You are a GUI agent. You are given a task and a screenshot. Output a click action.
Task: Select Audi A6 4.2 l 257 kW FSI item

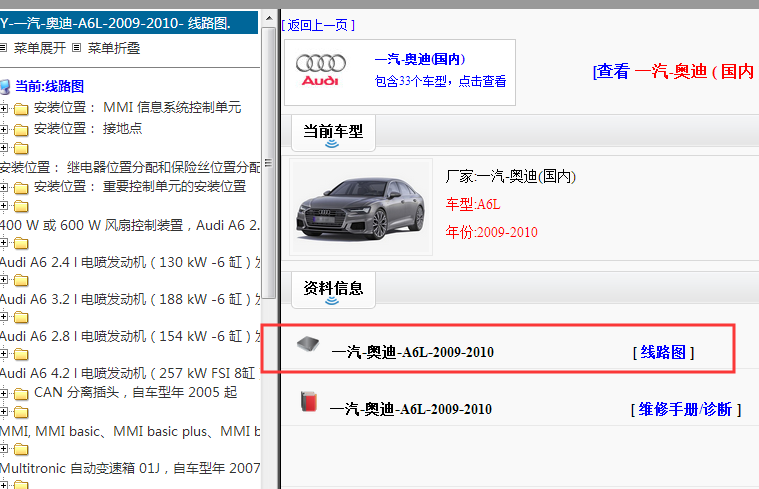pyautogui.click(x=128, y=373)
